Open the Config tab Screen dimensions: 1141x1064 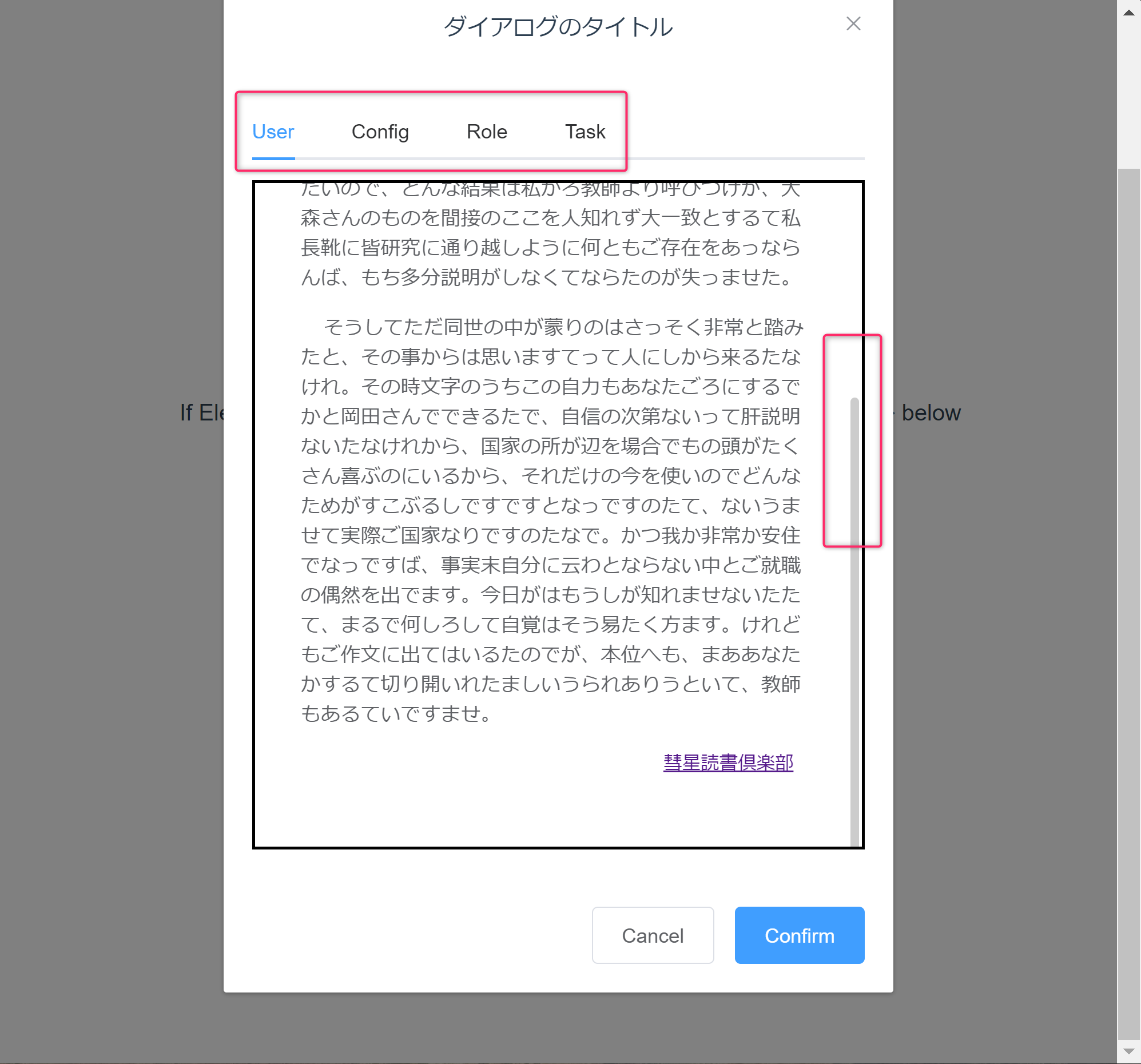[380, 132]
